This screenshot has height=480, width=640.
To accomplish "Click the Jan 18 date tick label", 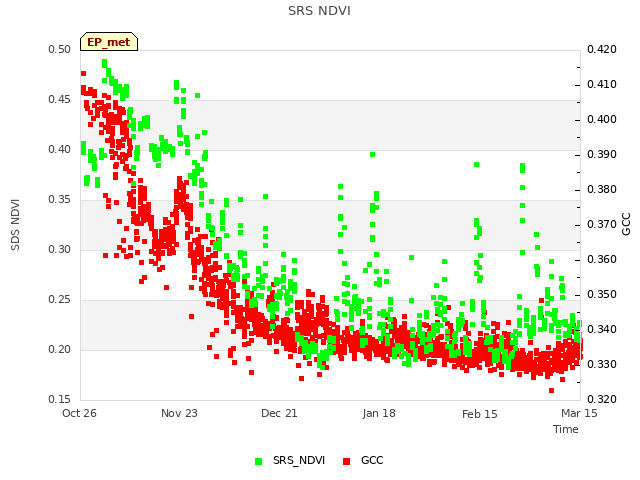I will [379, 413].
